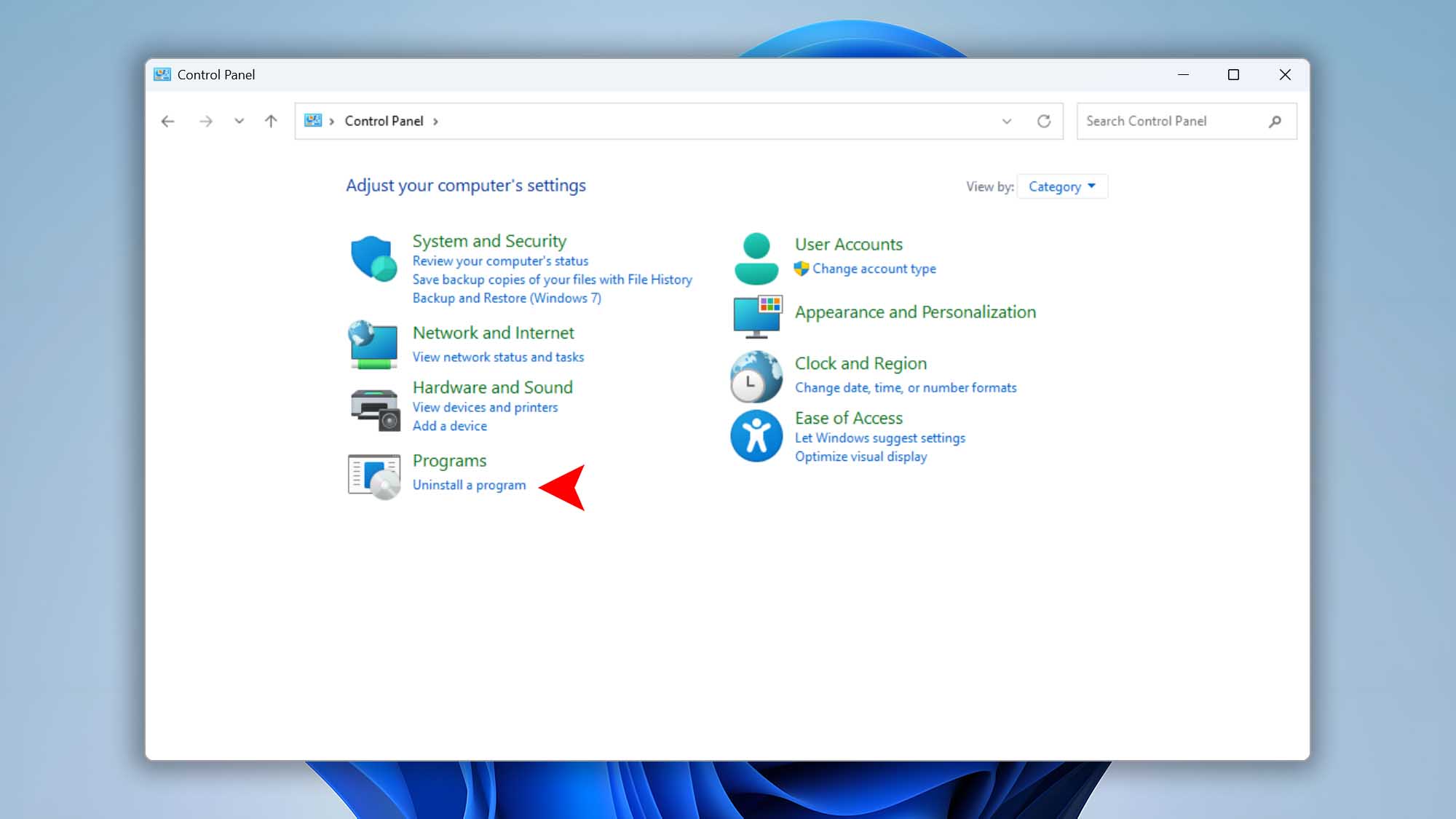The image size is (1456, 819).
Task: Open Ease of Access heading
Action: tap(848, 418)
